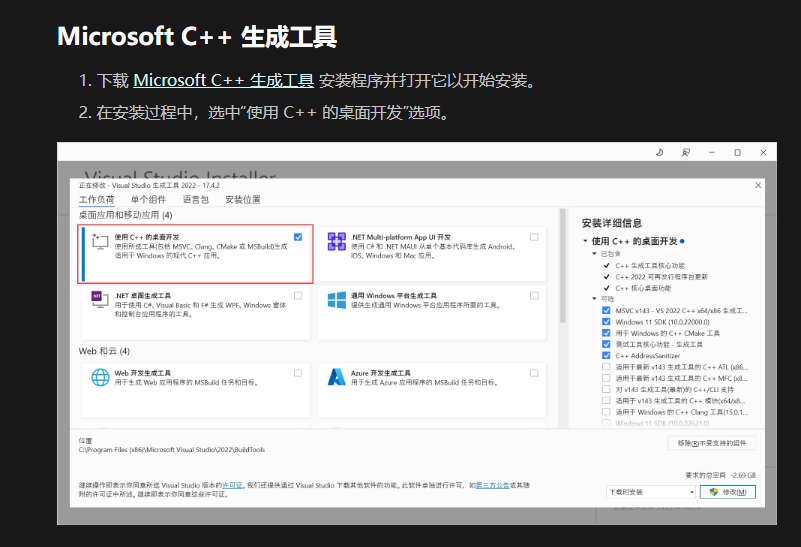
Task: Click the shield icon on the Modify button
Action: [x=714, y=492]
